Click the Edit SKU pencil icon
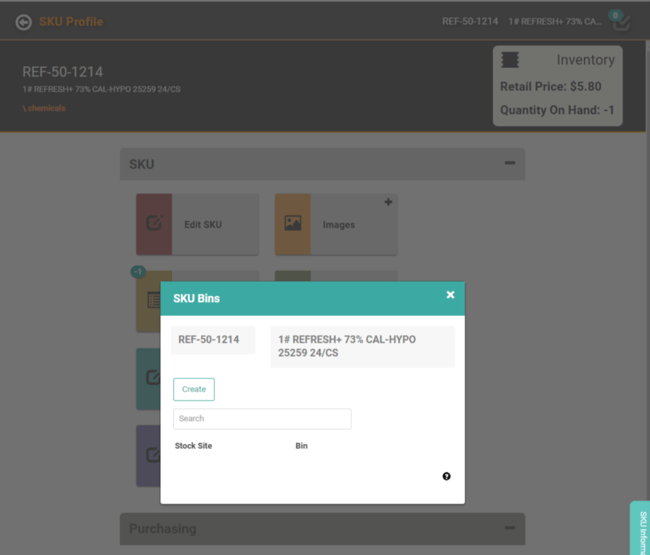This screenshot has width=650, height=555. pyautogui.click(x=154, y=224)
